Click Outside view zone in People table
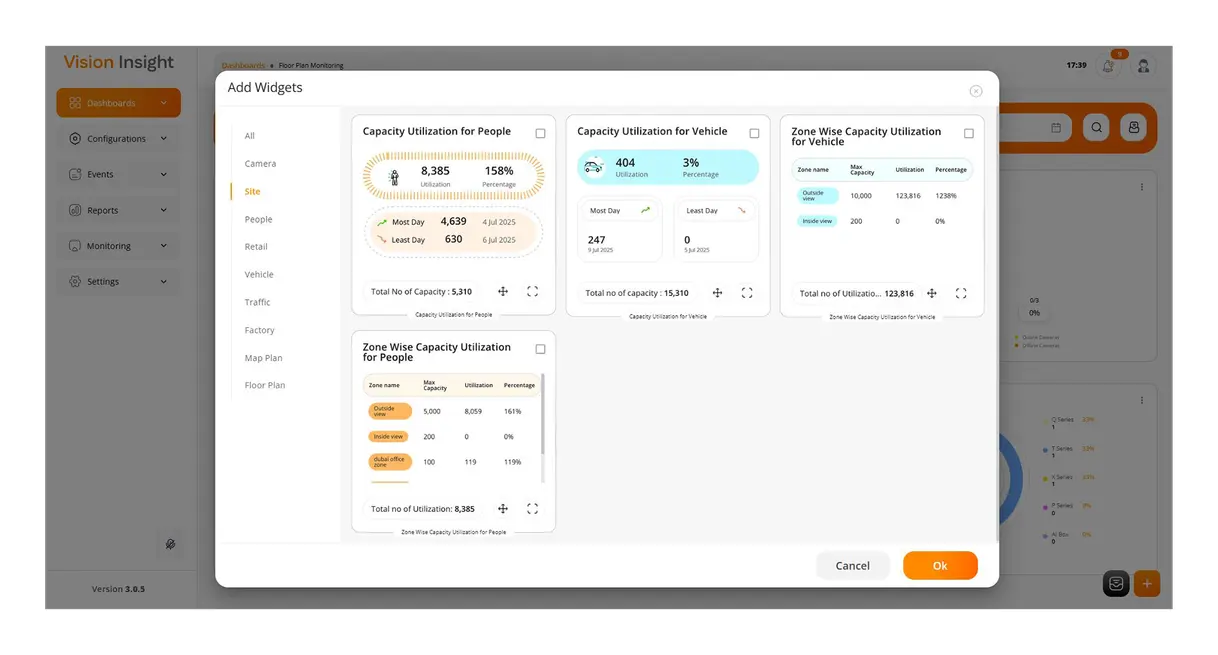Image resolution: width=1218 pixels, height=655 pixels. coord(390,411)
